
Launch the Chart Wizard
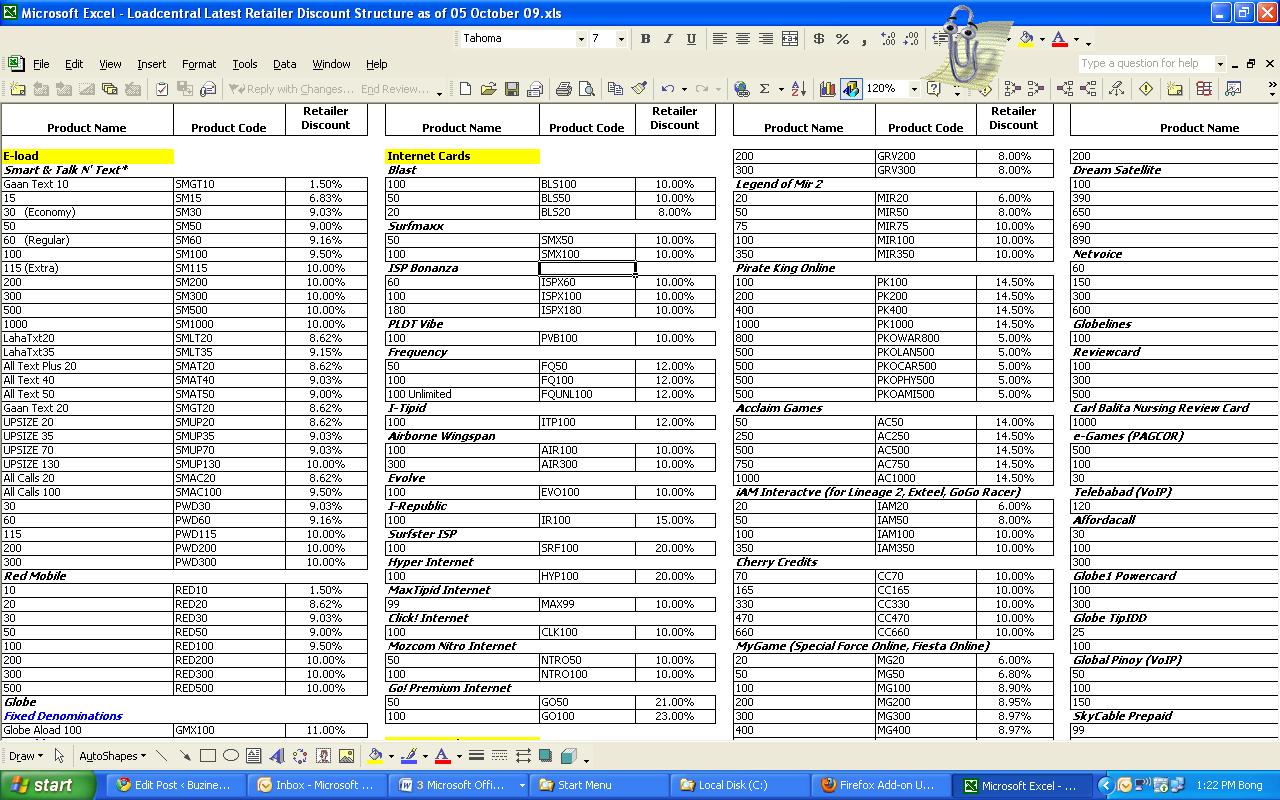pyautogui.click(x=827, y=89)
